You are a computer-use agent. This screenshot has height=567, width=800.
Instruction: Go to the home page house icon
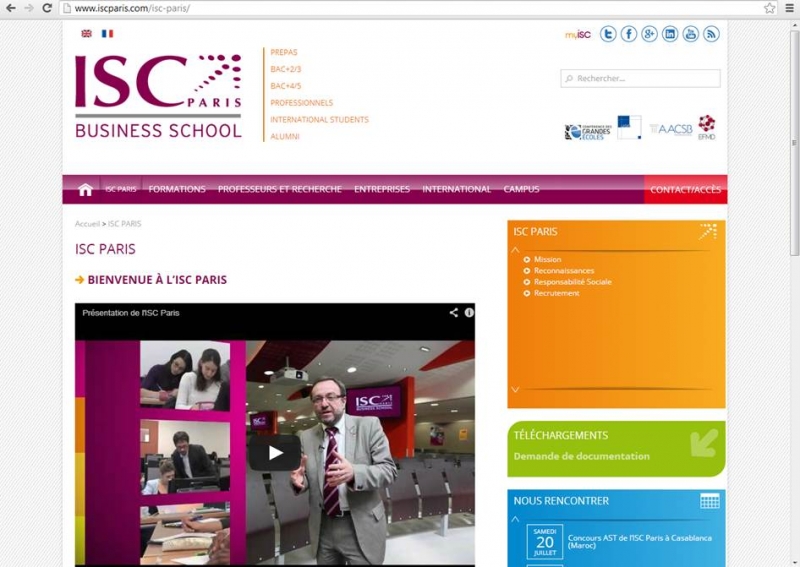[85, 189]
